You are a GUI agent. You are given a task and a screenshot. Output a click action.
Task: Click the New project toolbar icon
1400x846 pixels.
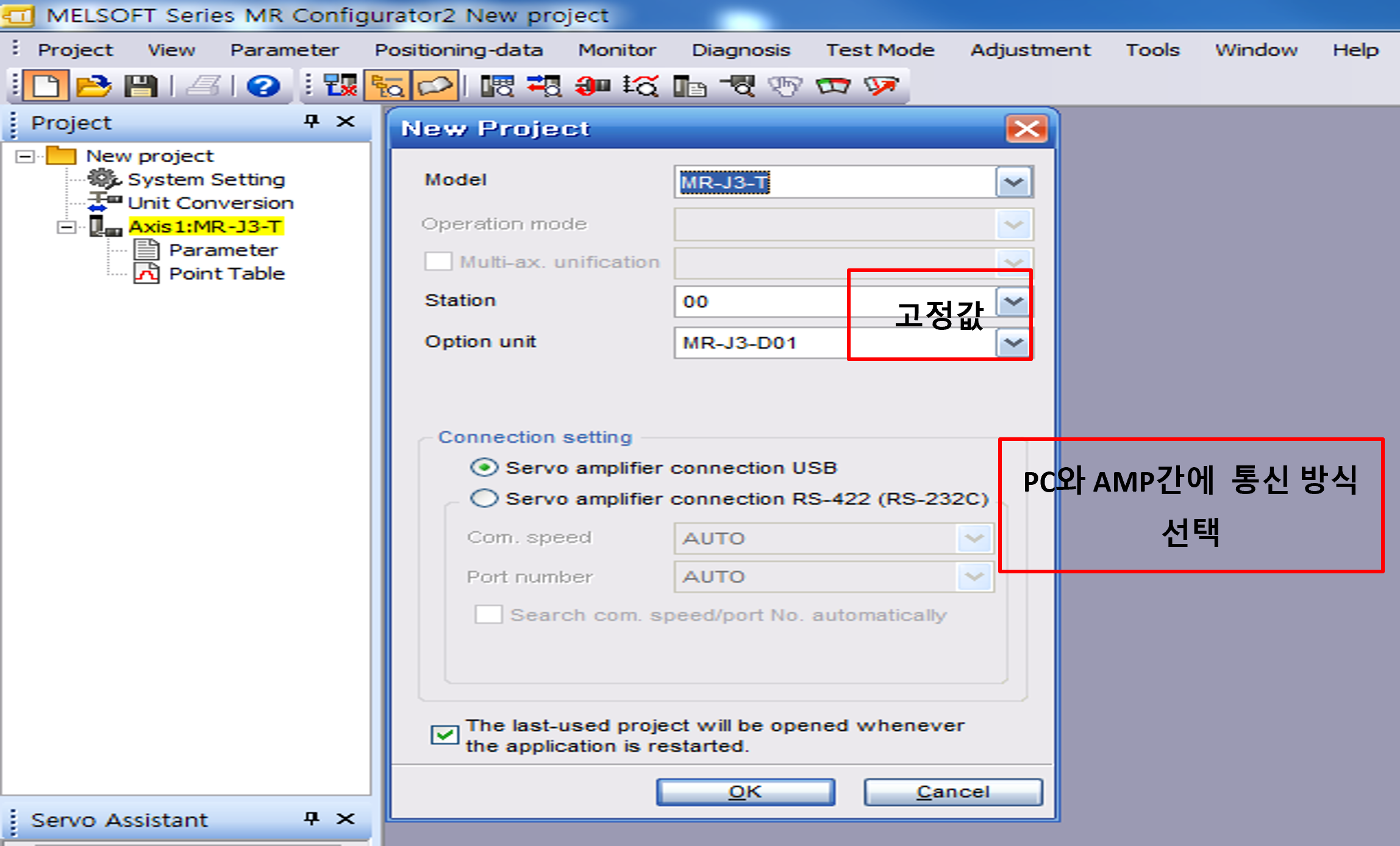tap(46, 85)
